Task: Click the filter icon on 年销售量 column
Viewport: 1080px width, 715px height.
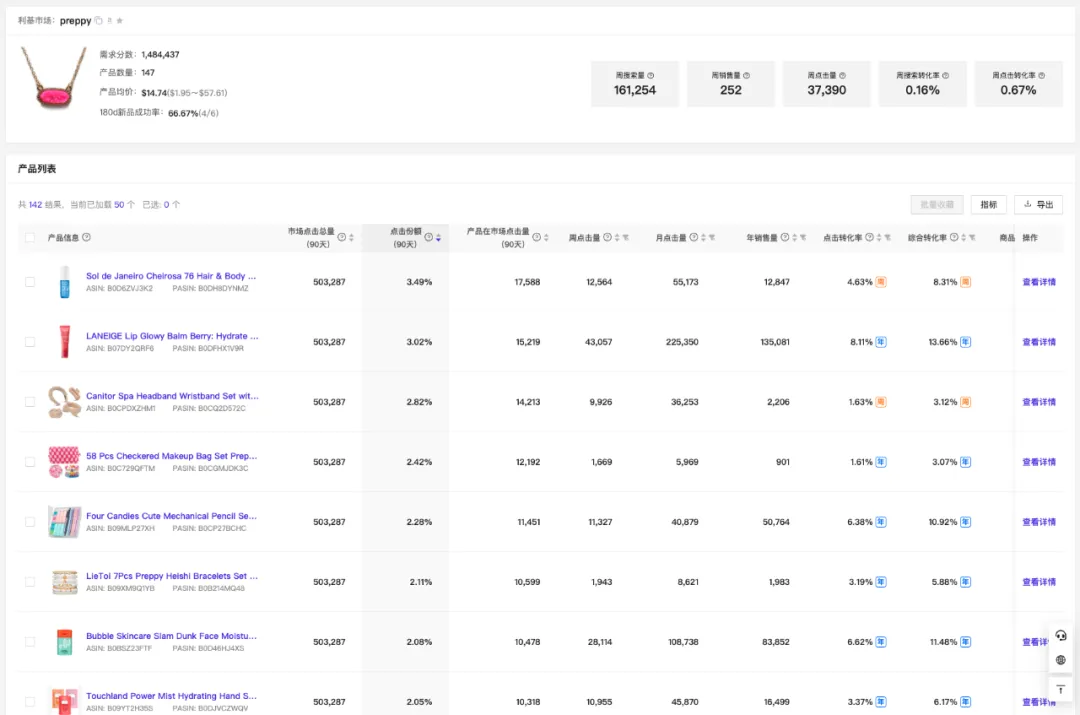Action: (803, 238)
